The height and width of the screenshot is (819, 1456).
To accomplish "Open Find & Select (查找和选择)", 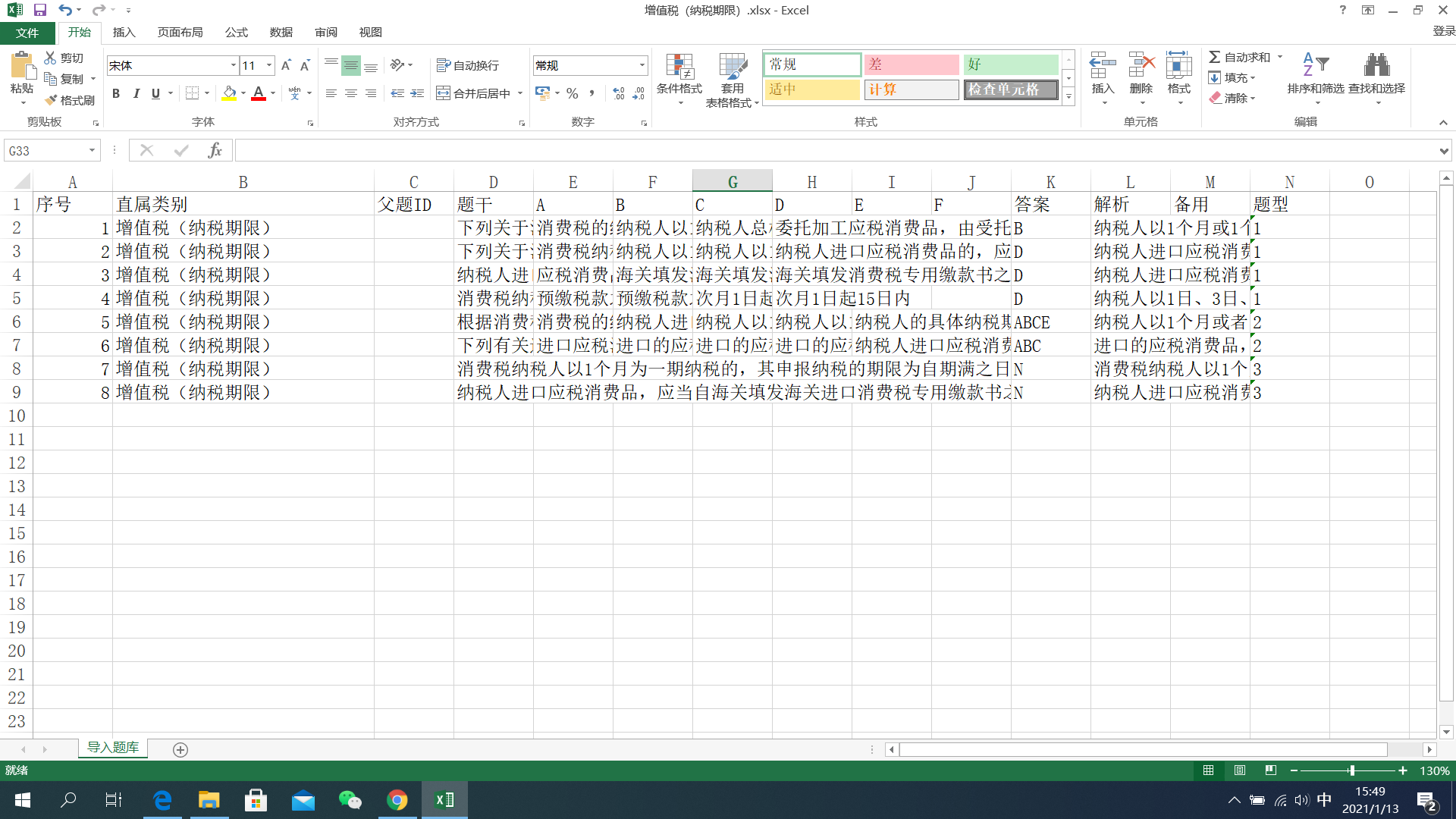I will 1376,78.
